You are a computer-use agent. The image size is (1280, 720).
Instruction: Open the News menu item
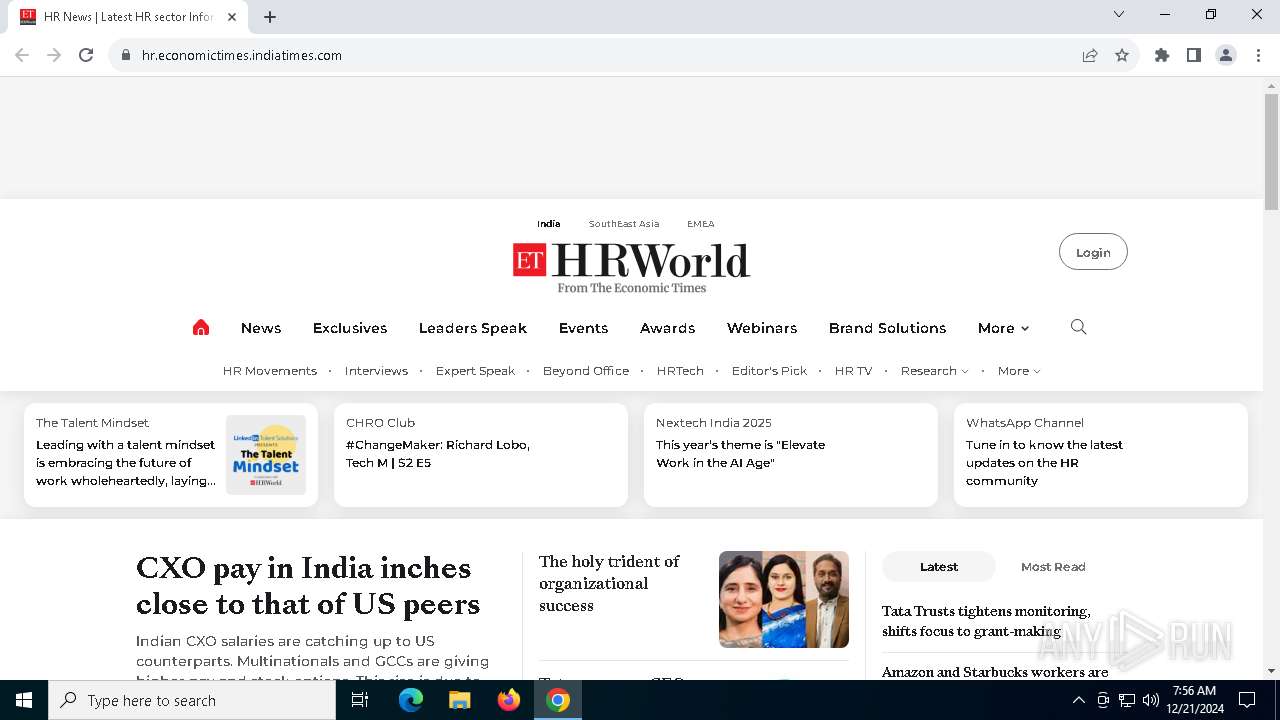[261, 328]
